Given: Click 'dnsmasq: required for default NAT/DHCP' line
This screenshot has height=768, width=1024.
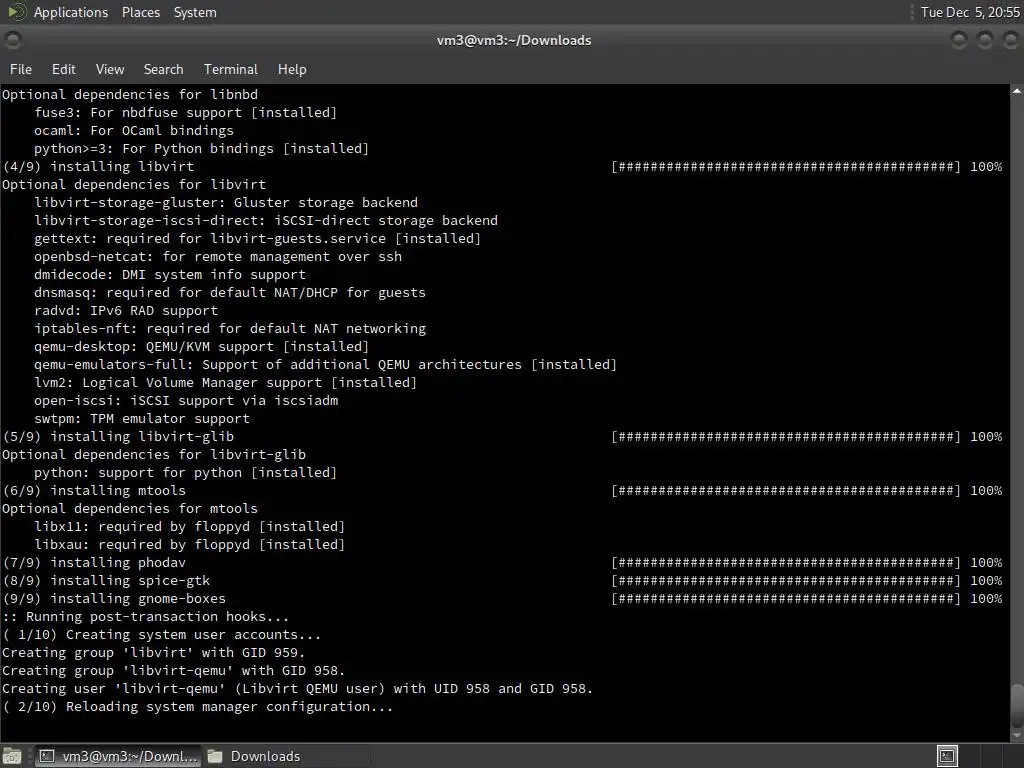Looking at the screenshot, I should [x=230, y=293].
